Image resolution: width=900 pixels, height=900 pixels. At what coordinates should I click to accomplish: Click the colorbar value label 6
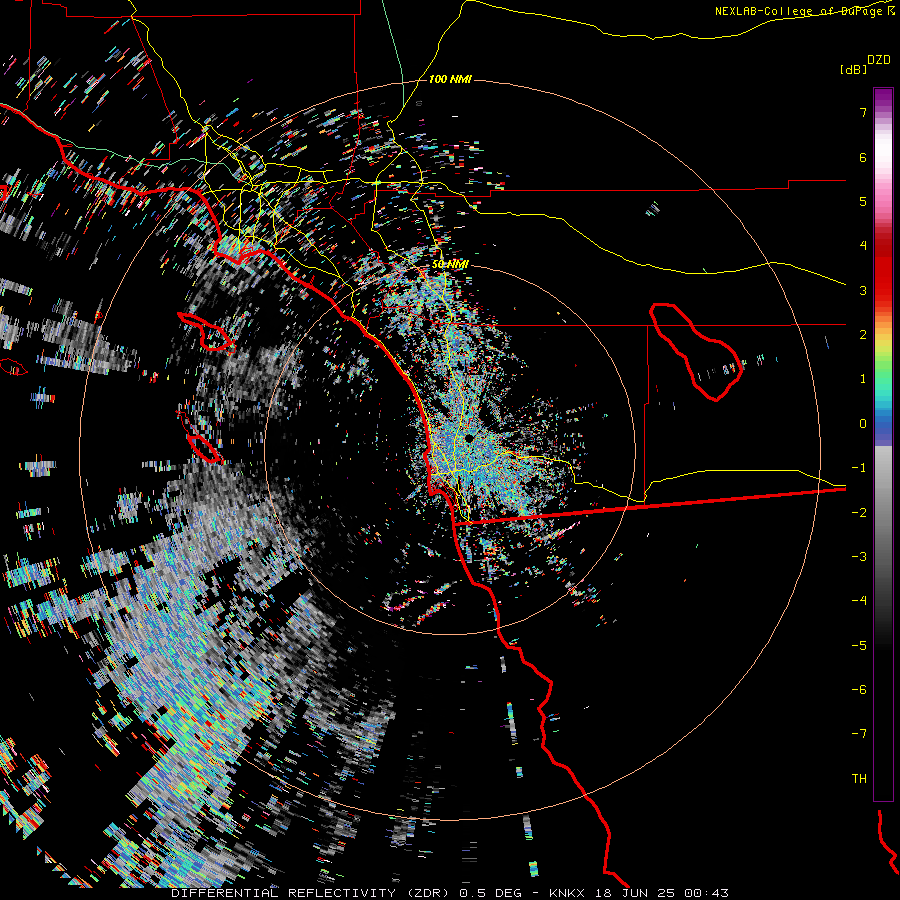[863, 157]
